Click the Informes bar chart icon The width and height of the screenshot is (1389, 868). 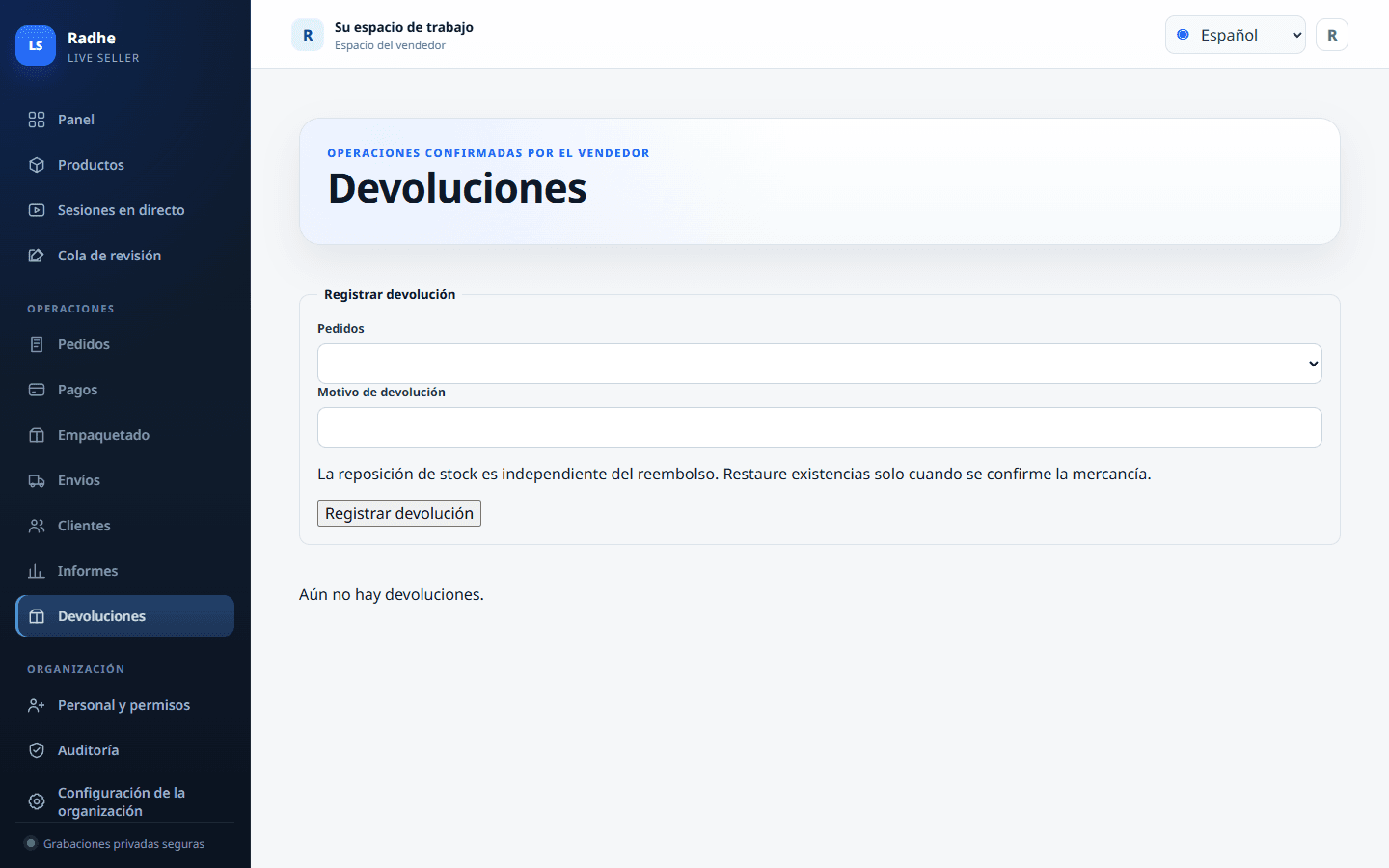[x=37, y=571]
